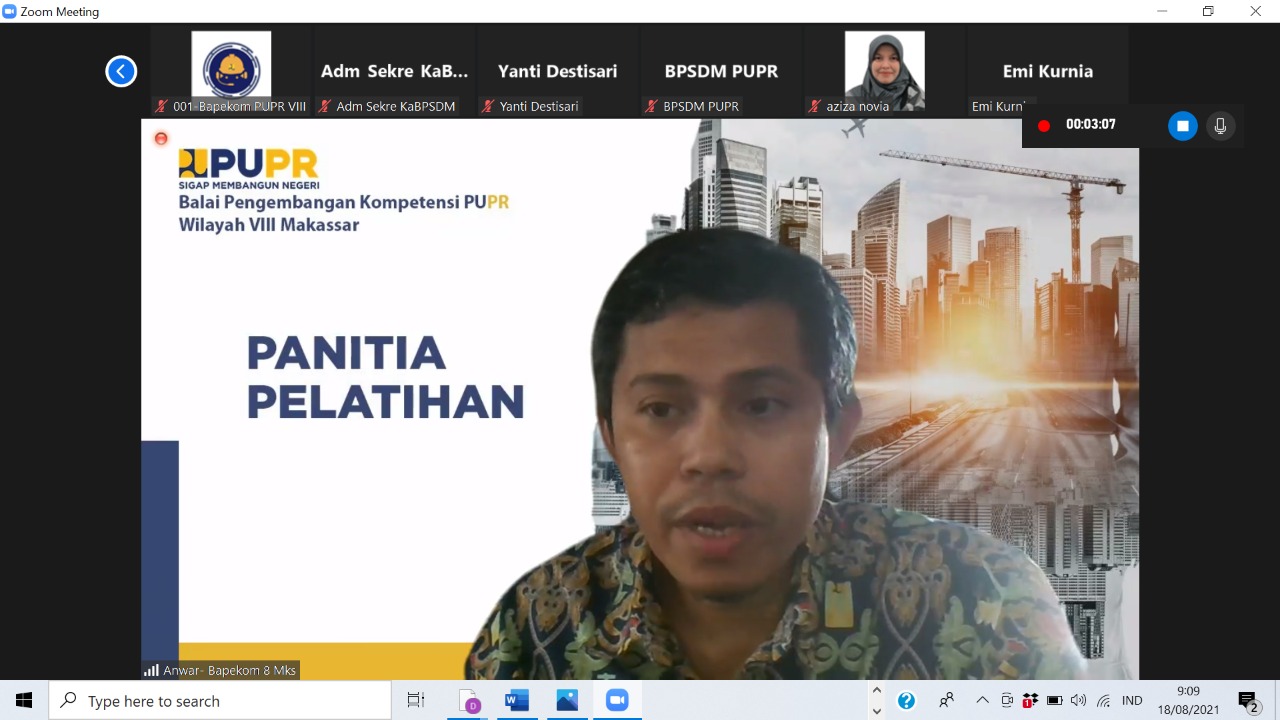This screenshot has width=1280, height=720.
Task: Open Task View on the taskbar
Action: click(x=416, y=701)
